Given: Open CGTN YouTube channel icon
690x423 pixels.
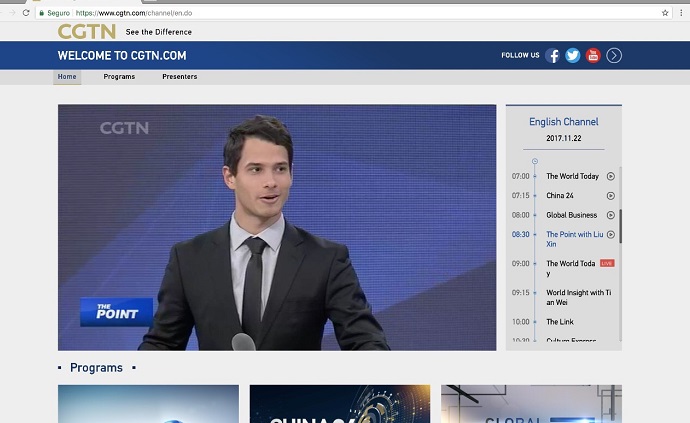Looking at the screenshot, I should (x=593, y=55).
